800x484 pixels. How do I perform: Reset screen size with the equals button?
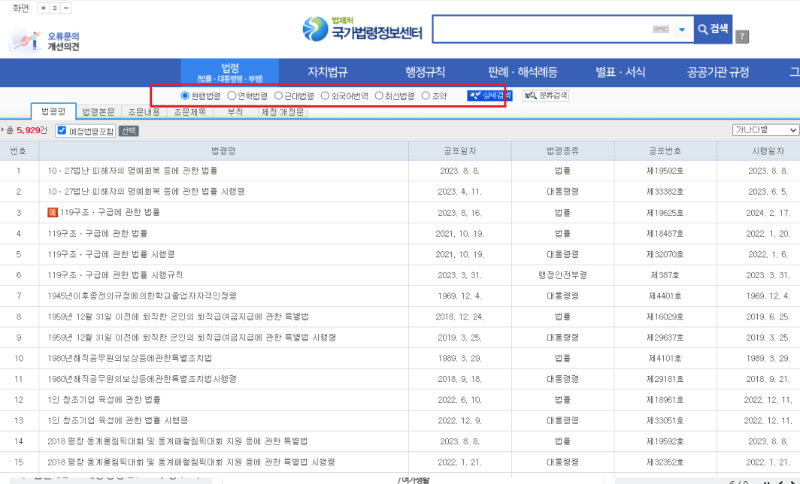coord(55,8)
